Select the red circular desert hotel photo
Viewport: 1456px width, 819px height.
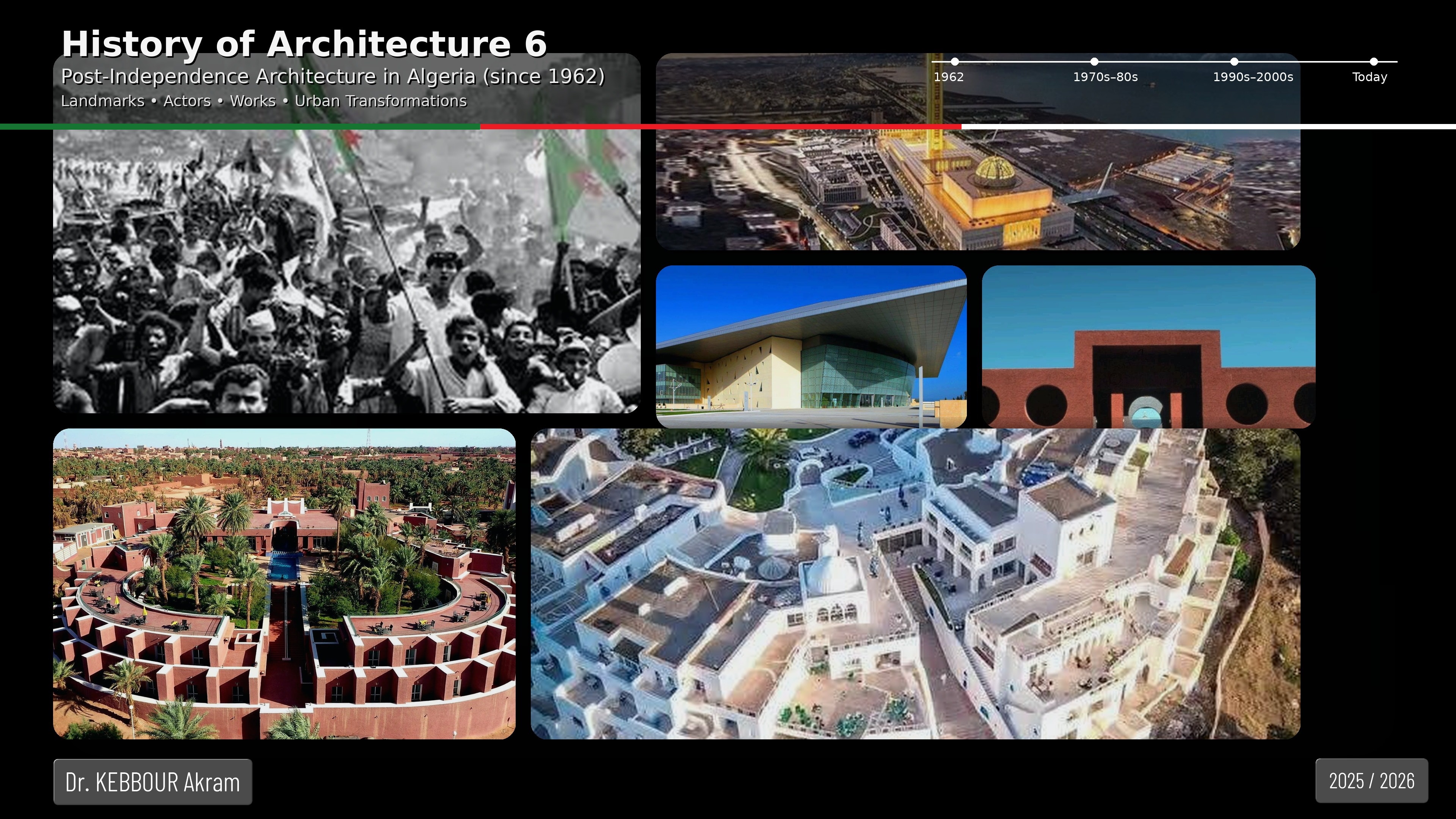(284, 584)
